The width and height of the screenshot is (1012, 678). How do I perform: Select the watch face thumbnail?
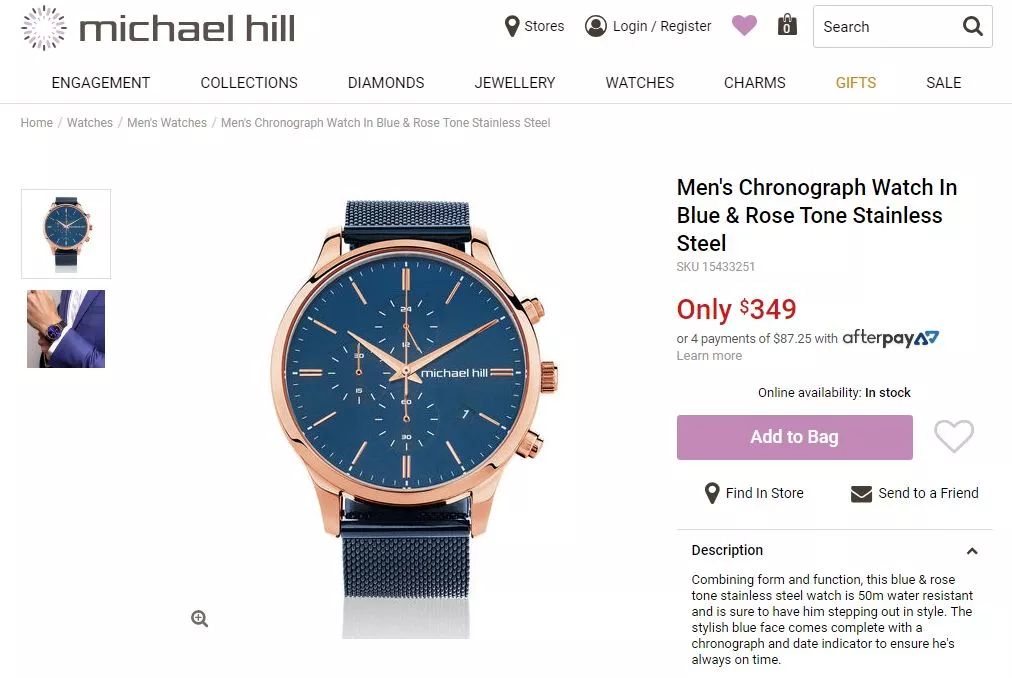(x=66, y=234)
